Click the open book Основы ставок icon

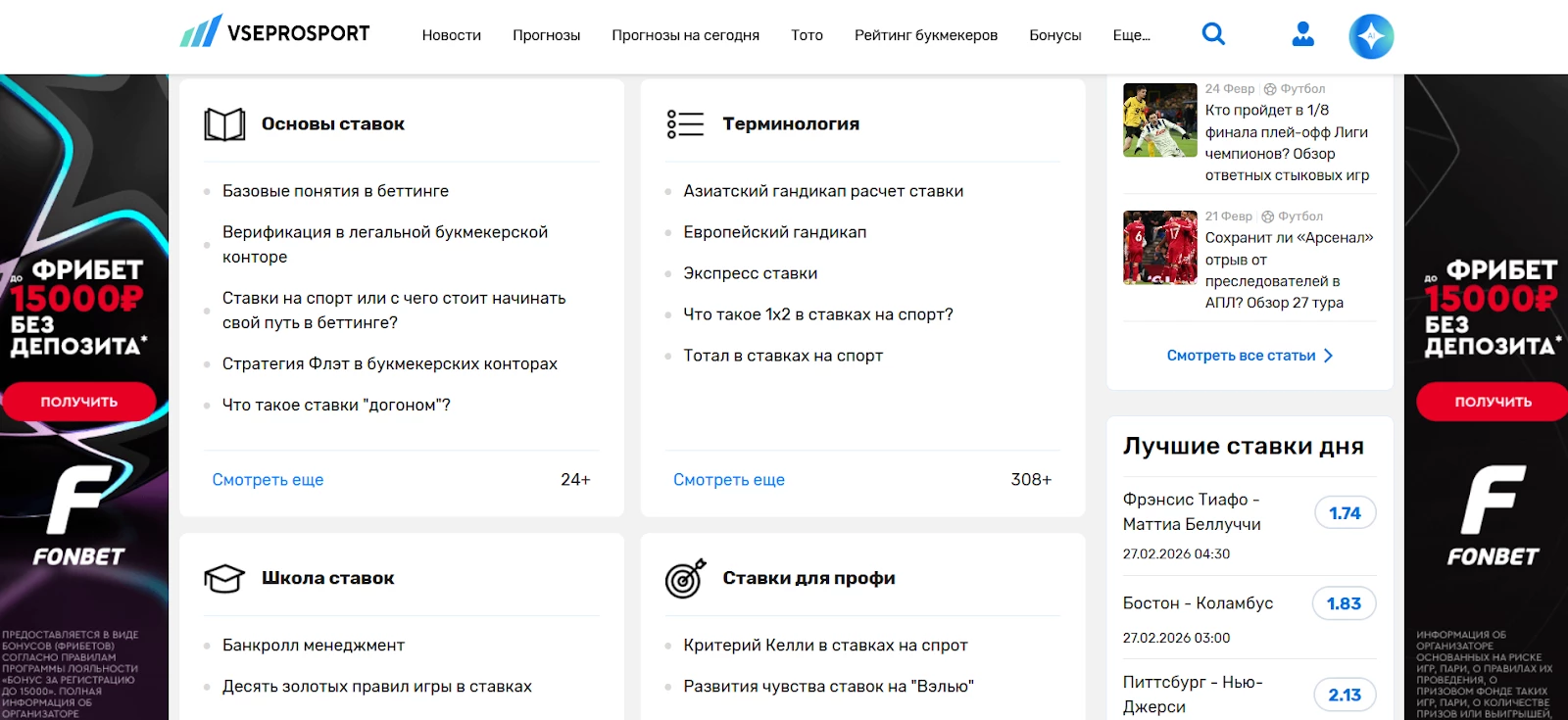click(224, 124)
